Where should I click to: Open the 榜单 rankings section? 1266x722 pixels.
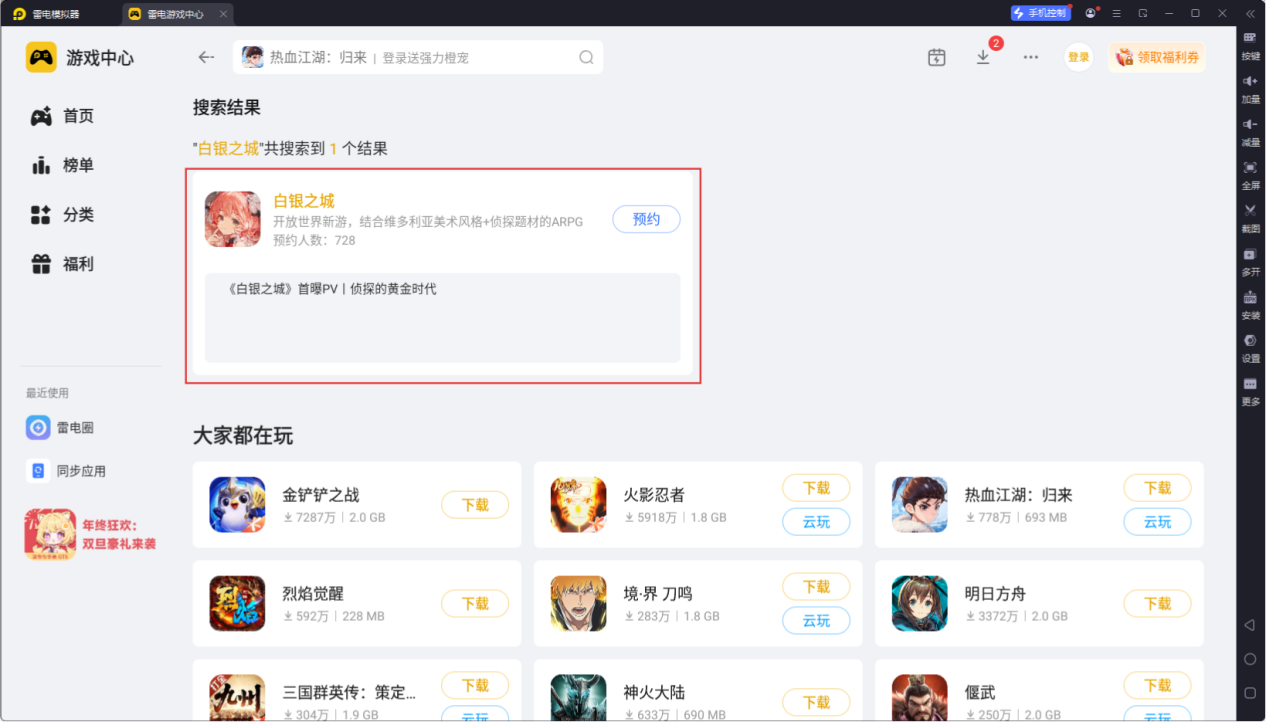62,165
